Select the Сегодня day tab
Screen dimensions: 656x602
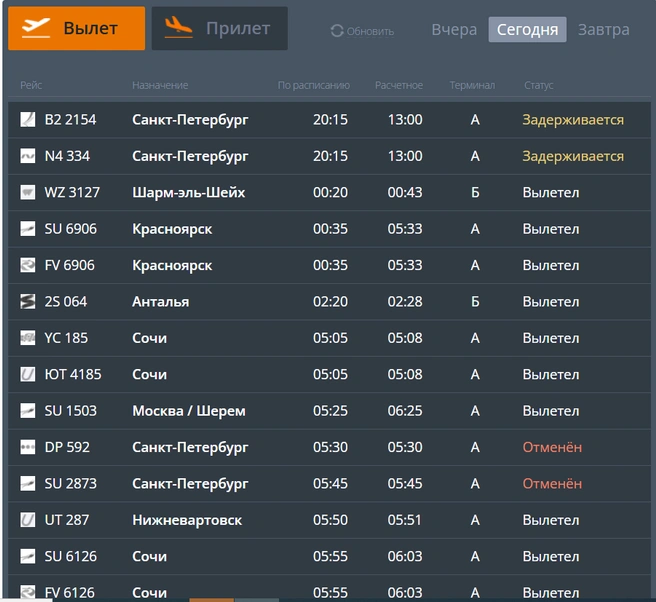coord(528,30)
